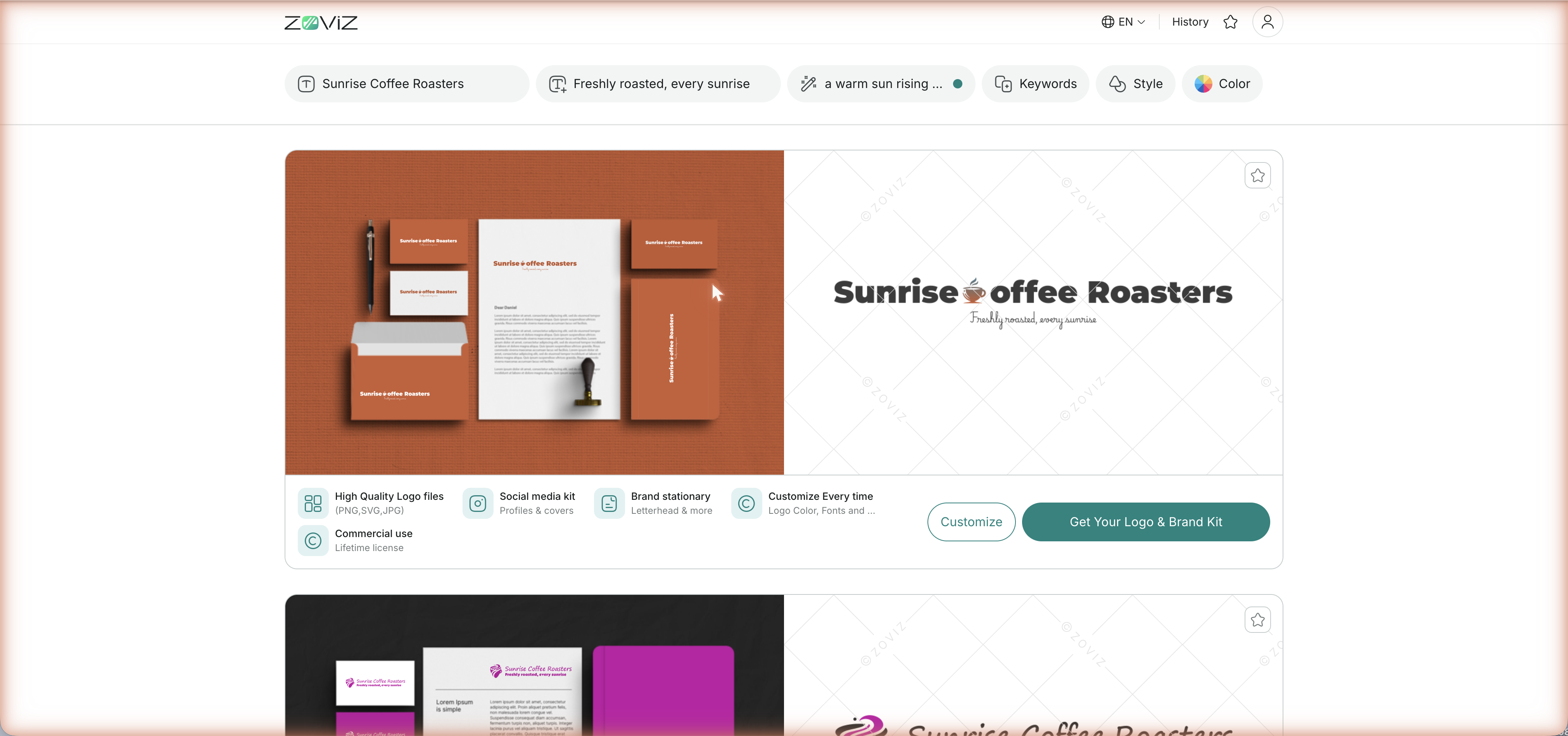The image size is (1568, 736).
Task: Click the magic wand prompt icon
Action: [x=808, y=83]
